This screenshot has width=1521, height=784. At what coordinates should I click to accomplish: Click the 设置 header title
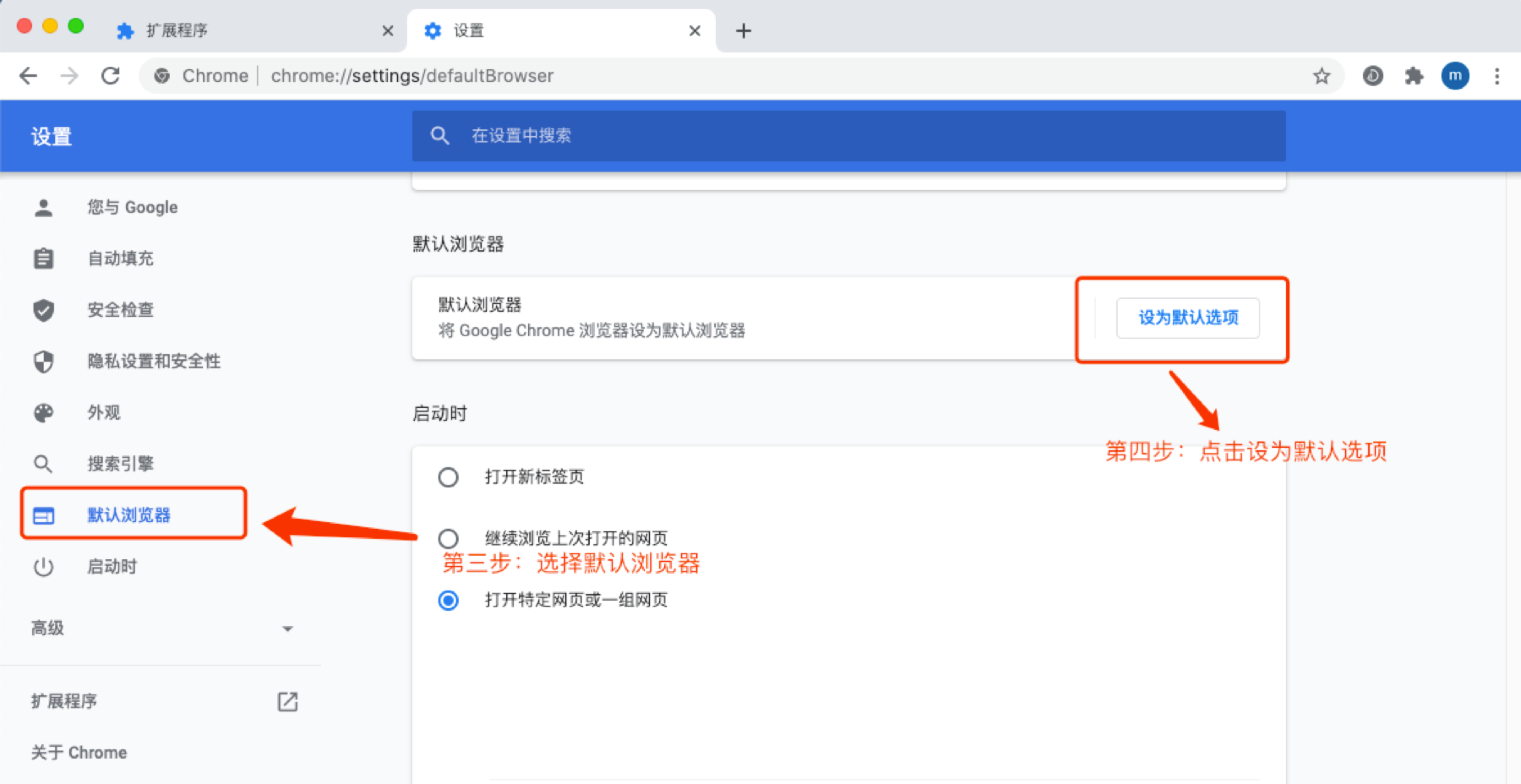52,137
